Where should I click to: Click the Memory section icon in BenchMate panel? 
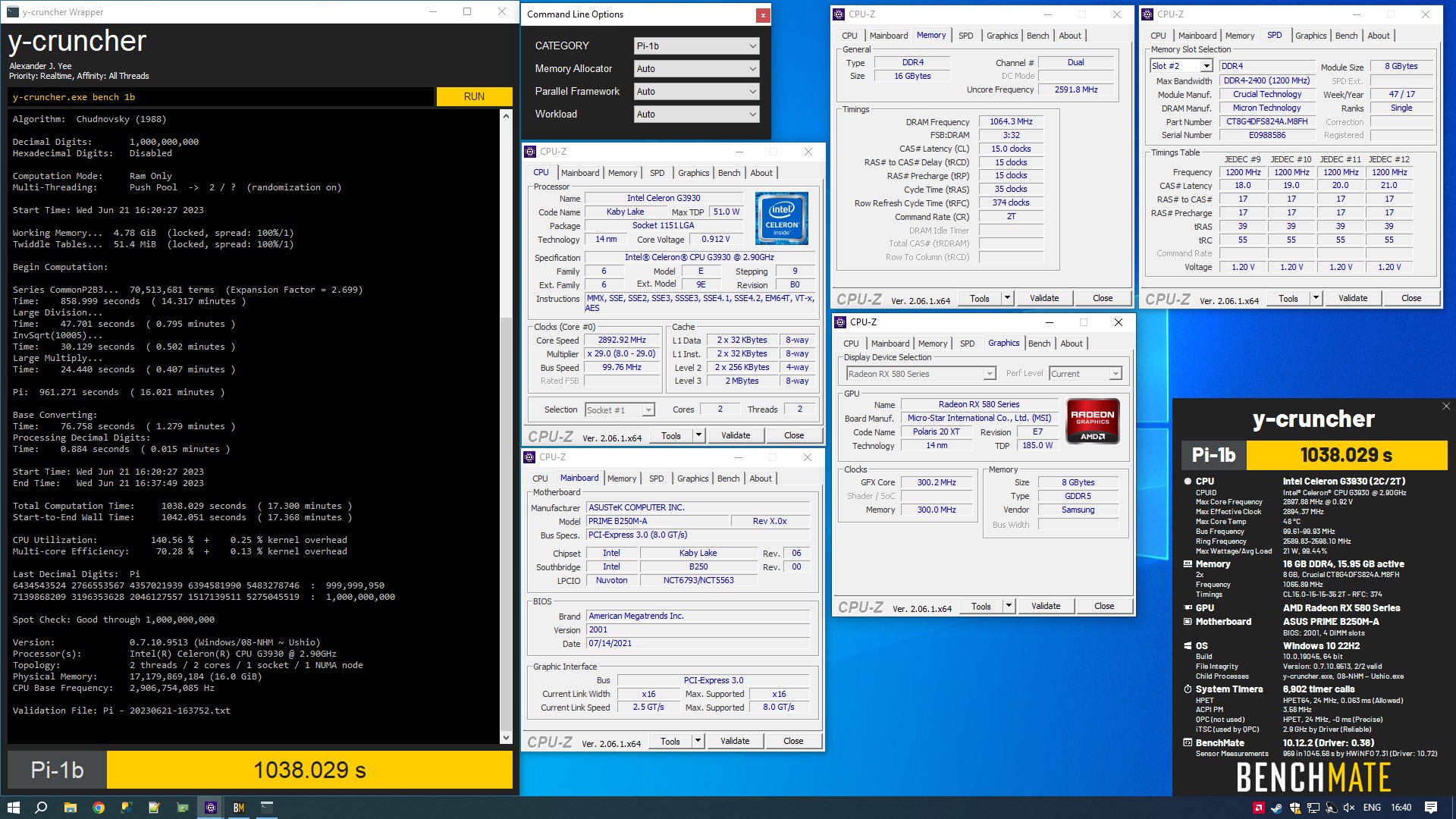click(x=1188, y=564)
